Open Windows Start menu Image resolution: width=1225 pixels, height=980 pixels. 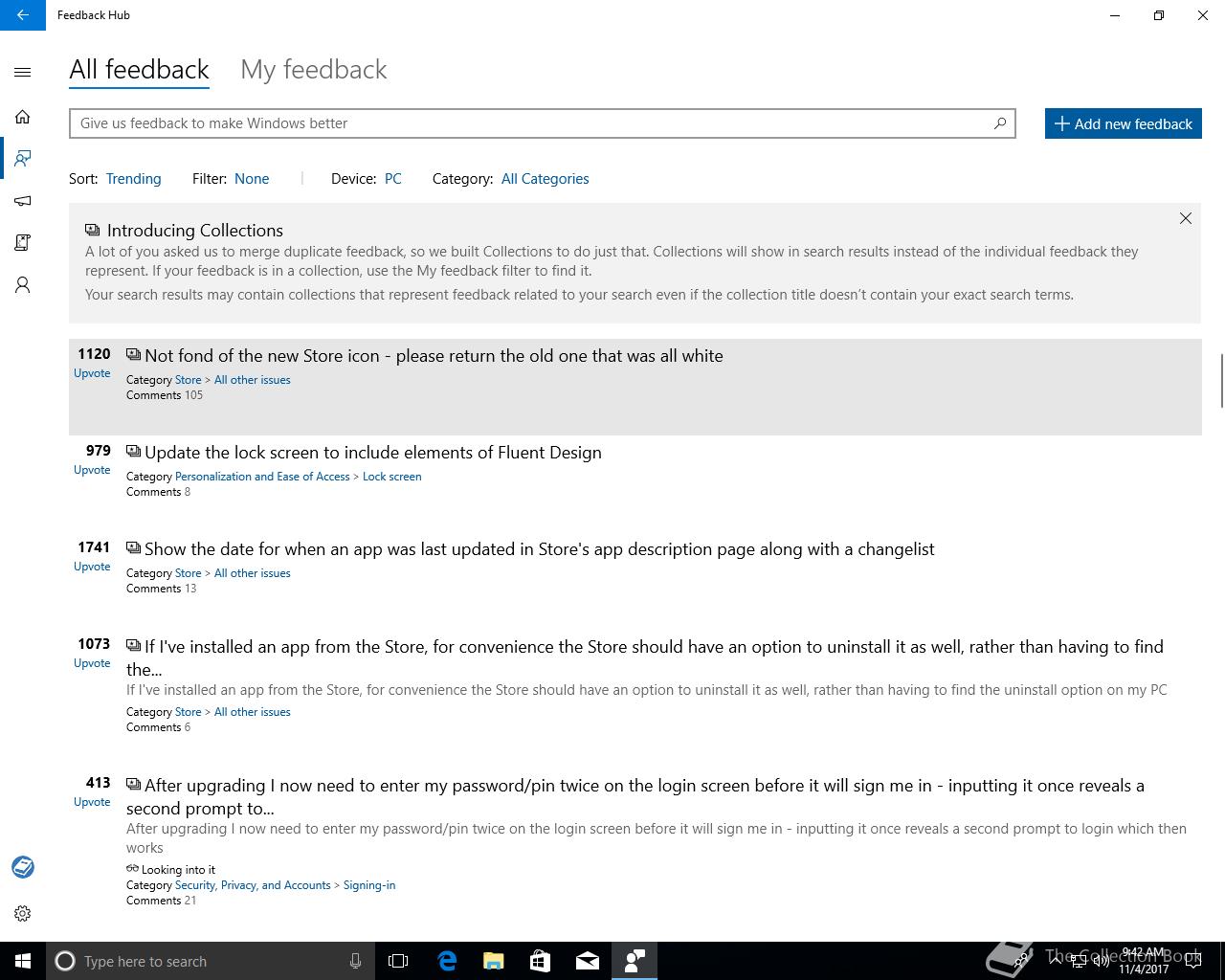coord(23,961)
